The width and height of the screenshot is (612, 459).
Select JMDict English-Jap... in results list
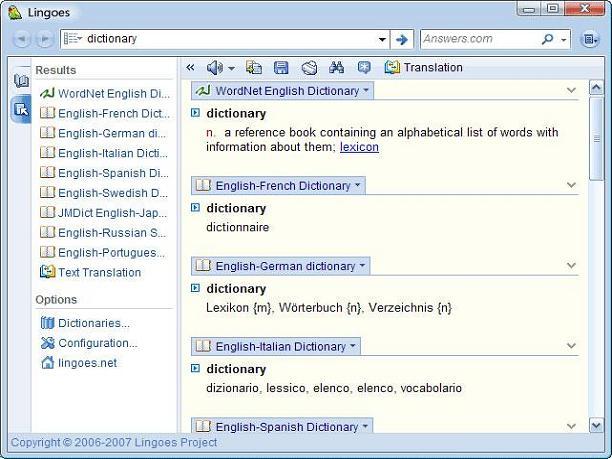(x=103, y=213)
